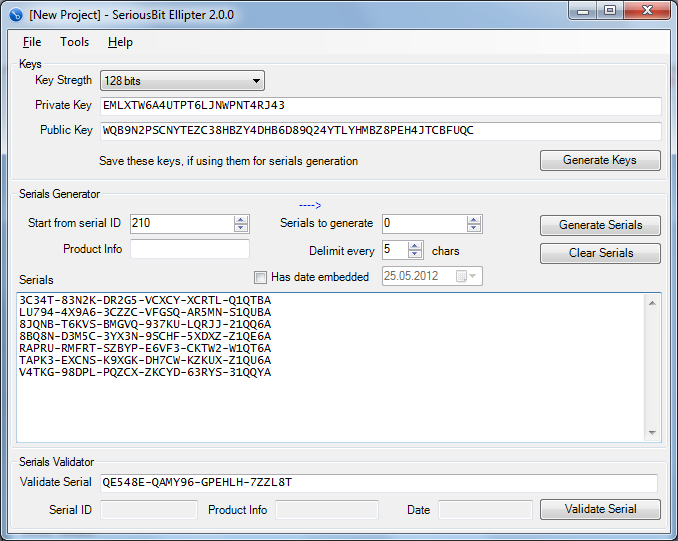Click the Clear Serials button
678x541 pixels.
pos(600,253)
